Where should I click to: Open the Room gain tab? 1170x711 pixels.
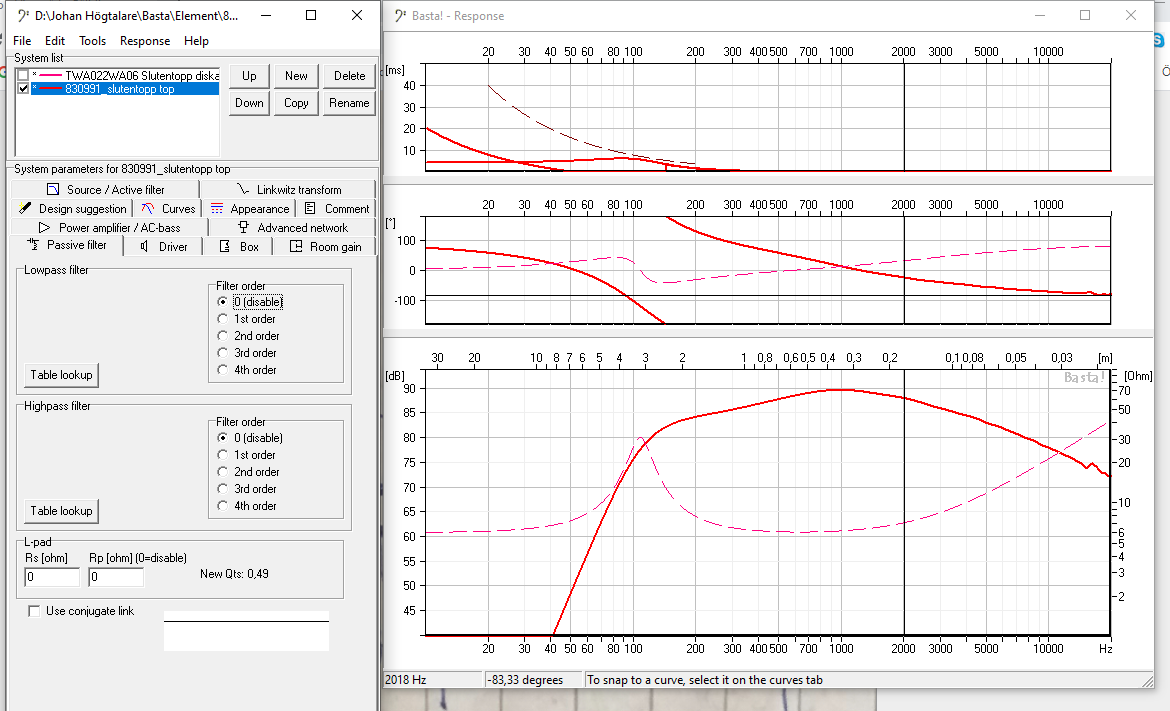(325, 246)
